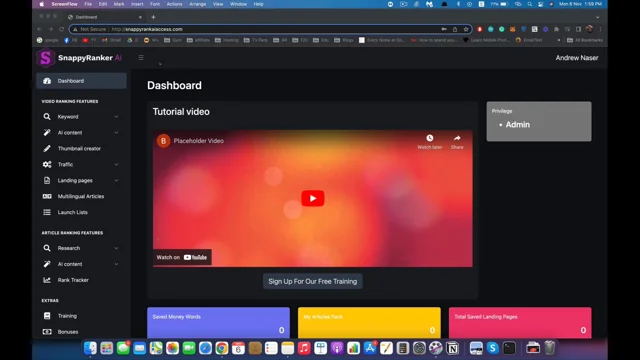Viewport: 640px width, 360px height.
Task: Click the Thumbnail creator label
Action: coord(79,149)
